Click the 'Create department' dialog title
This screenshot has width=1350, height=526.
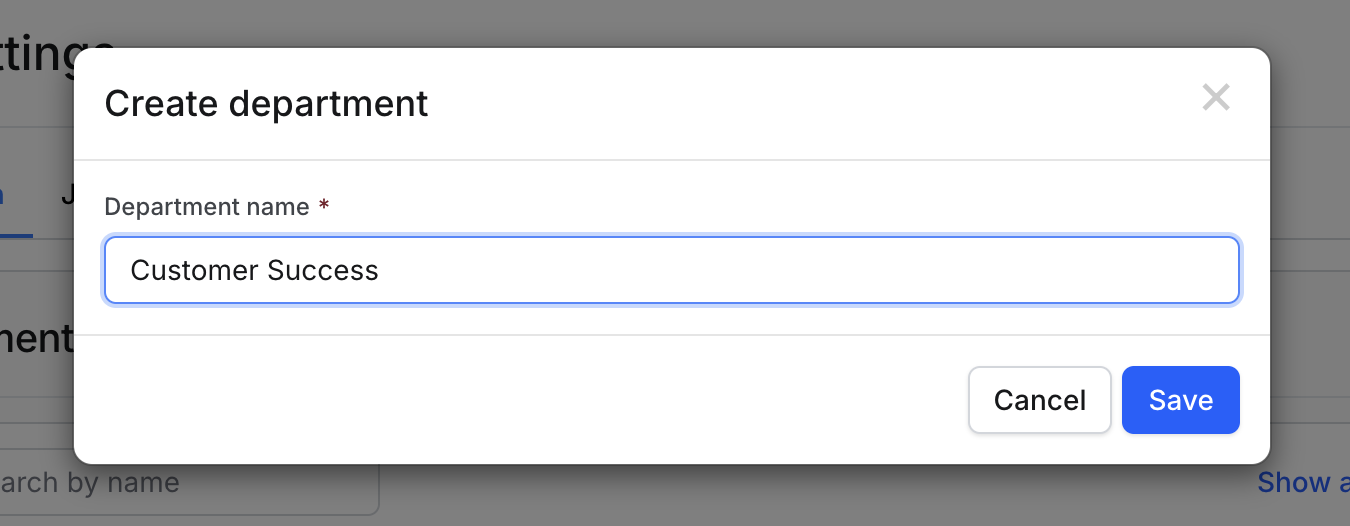coord(267,103)
